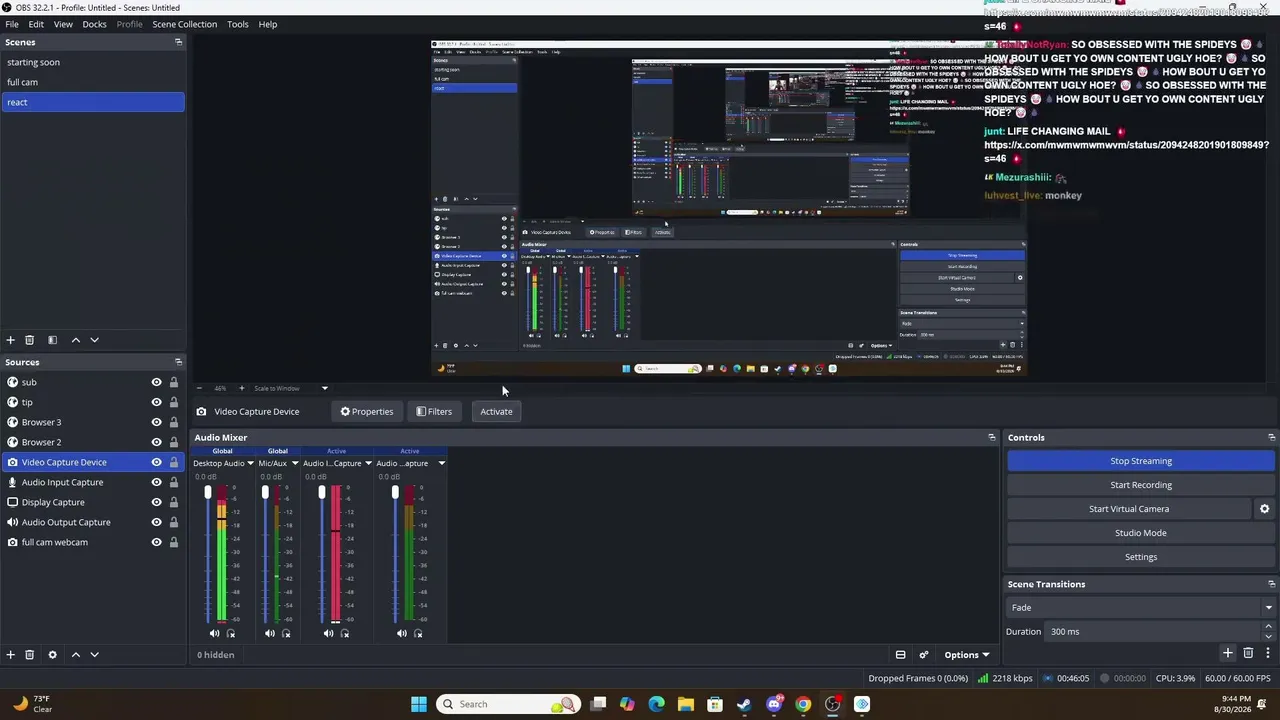The height and width of the screenshot is (720, 1280).
Task: Mute the Audio Output Capture speaker icon
Action: tap(401, 633)
